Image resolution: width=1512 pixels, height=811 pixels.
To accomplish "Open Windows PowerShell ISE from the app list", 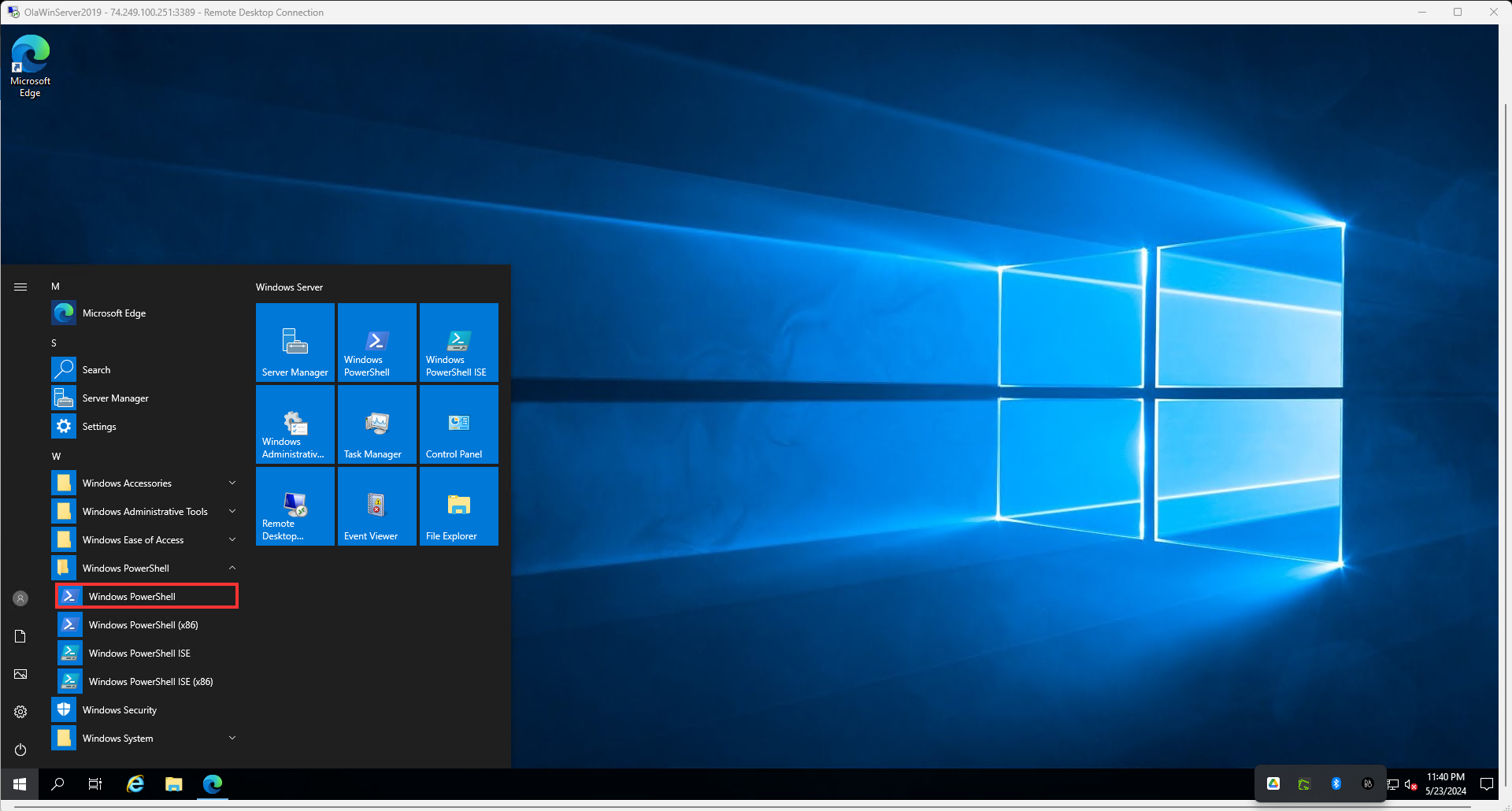I will click(x=146, y=654).
